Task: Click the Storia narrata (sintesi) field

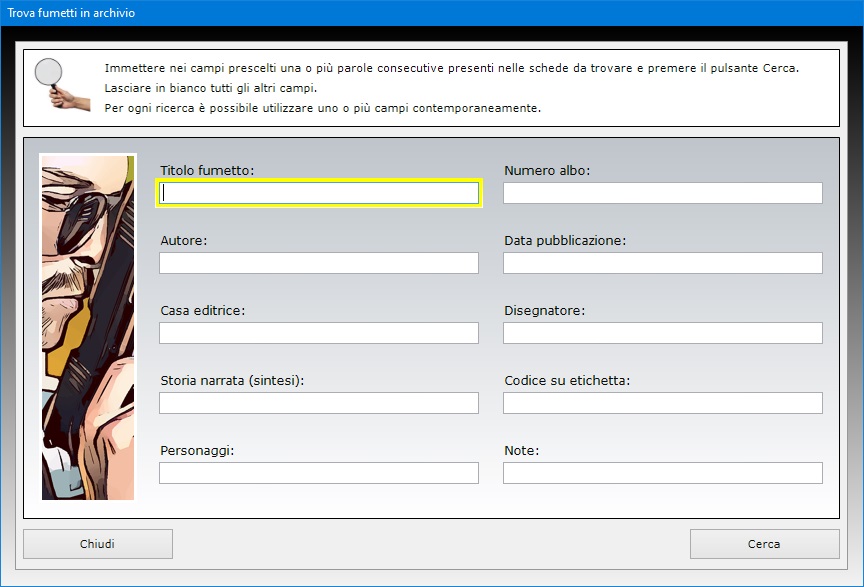Action: 319,403
